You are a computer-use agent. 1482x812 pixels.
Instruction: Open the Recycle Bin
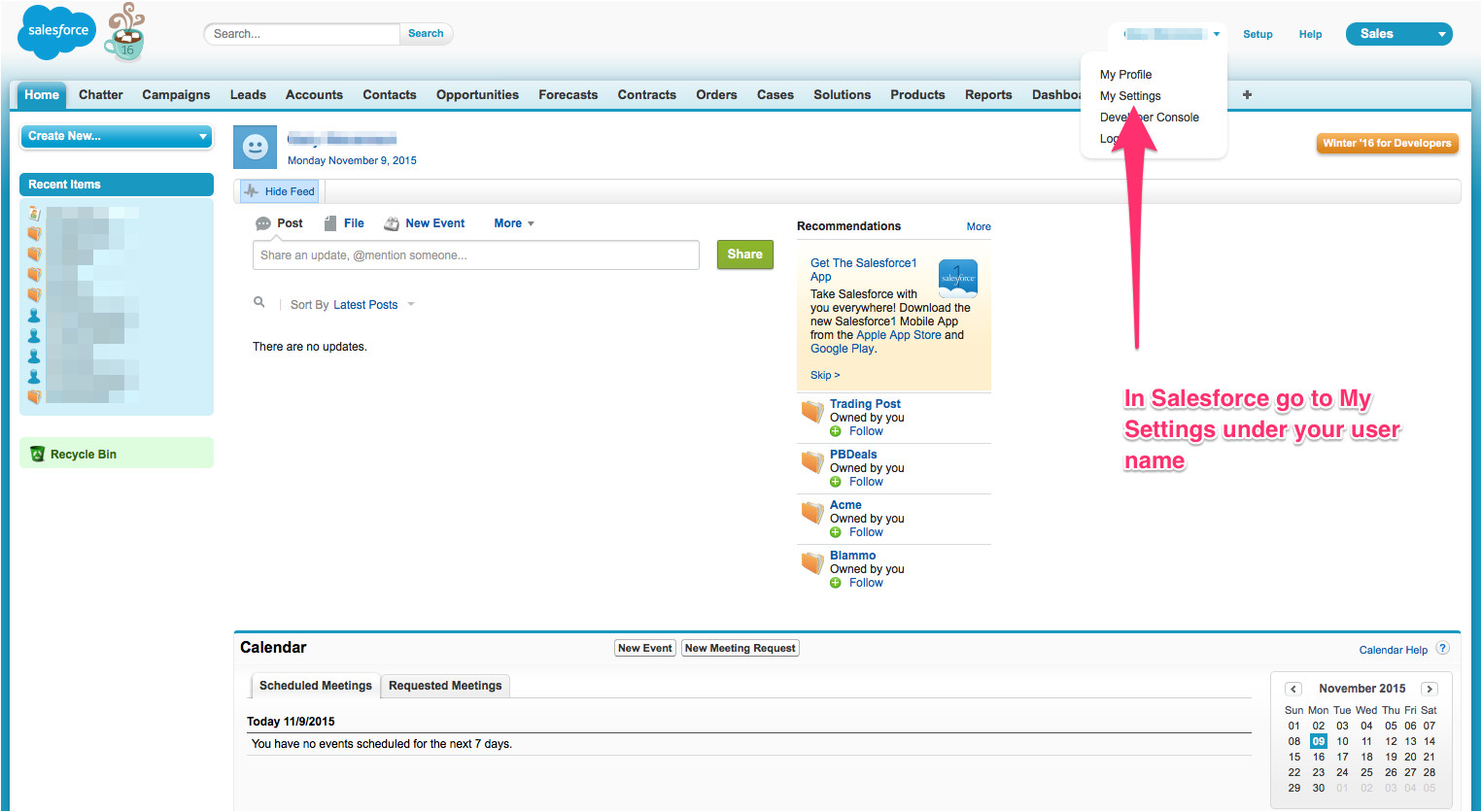pyautogui.click(x=83, y=454)
